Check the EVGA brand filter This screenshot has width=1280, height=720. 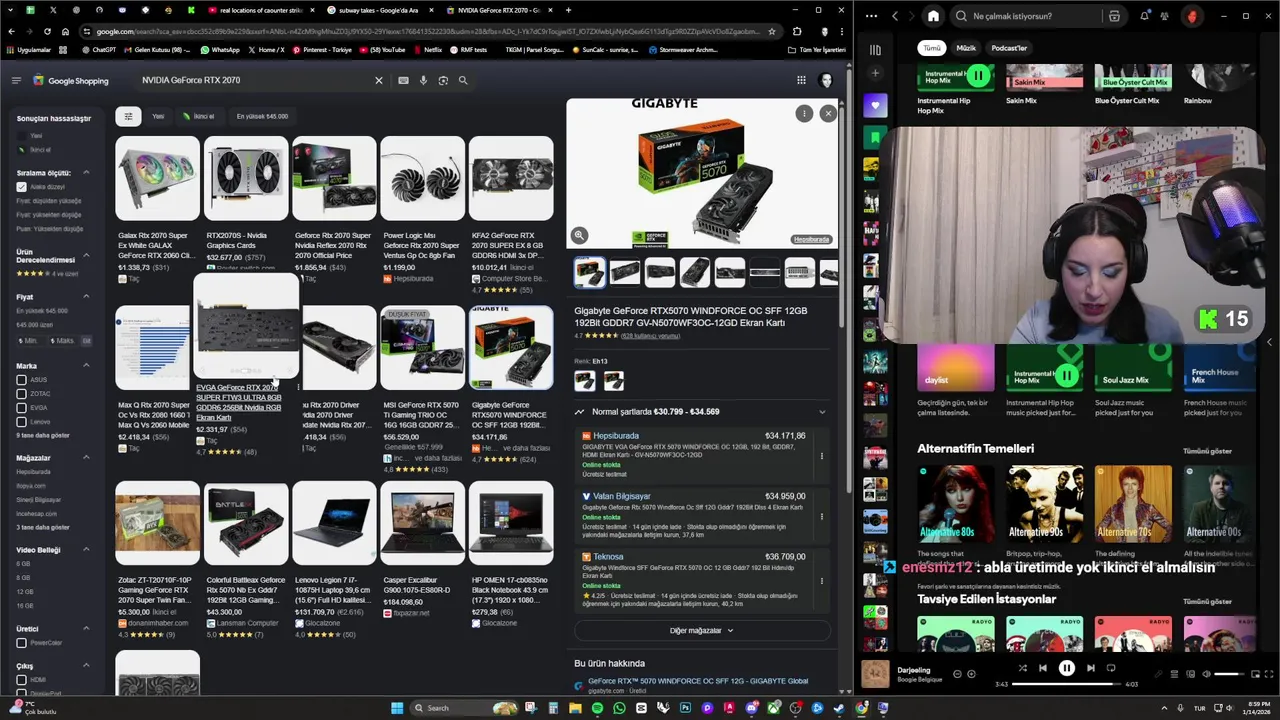click(21, 408)
